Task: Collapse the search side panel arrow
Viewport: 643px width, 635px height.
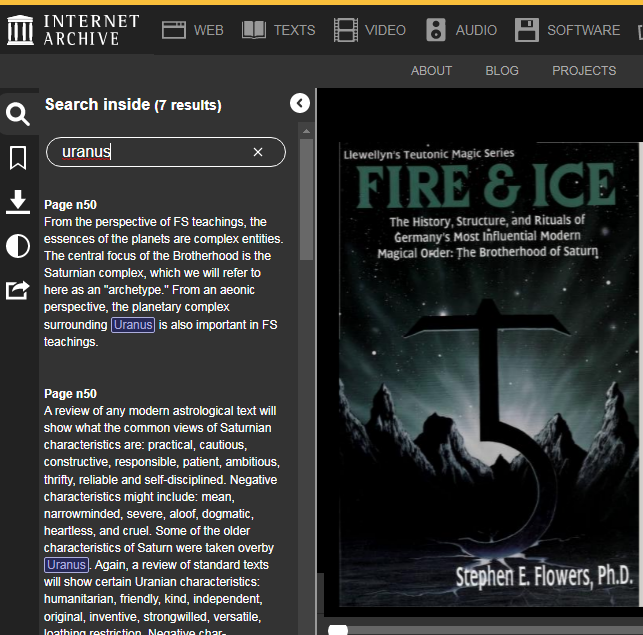Action: [x=300, y=103]
